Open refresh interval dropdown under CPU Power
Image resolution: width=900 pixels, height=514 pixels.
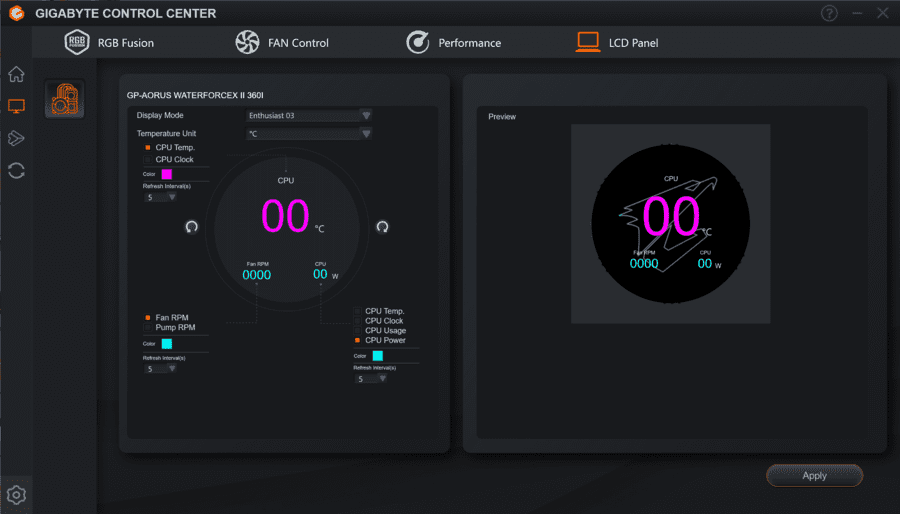tap(370, 379)
